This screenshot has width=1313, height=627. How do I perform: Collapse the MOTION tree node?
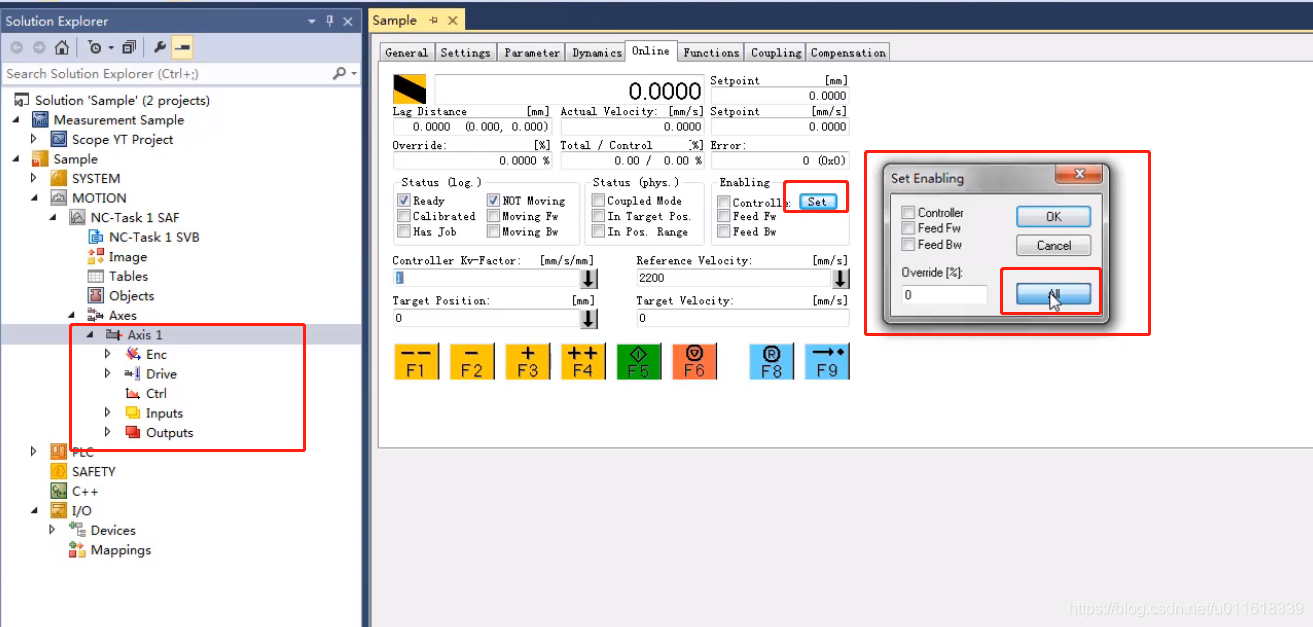point(34,198)
